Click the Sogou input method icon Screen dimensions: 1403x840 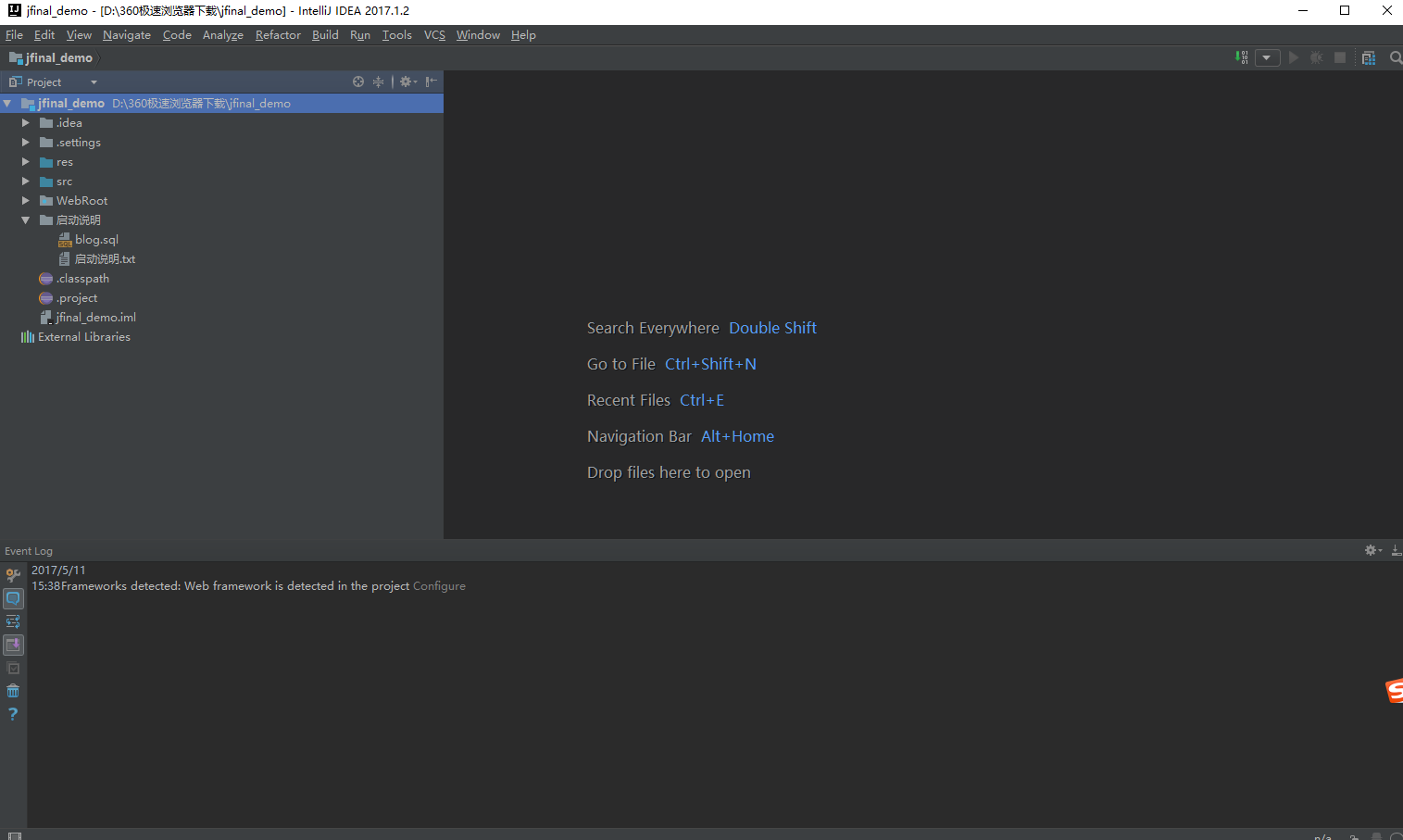tap(1394, 690)
